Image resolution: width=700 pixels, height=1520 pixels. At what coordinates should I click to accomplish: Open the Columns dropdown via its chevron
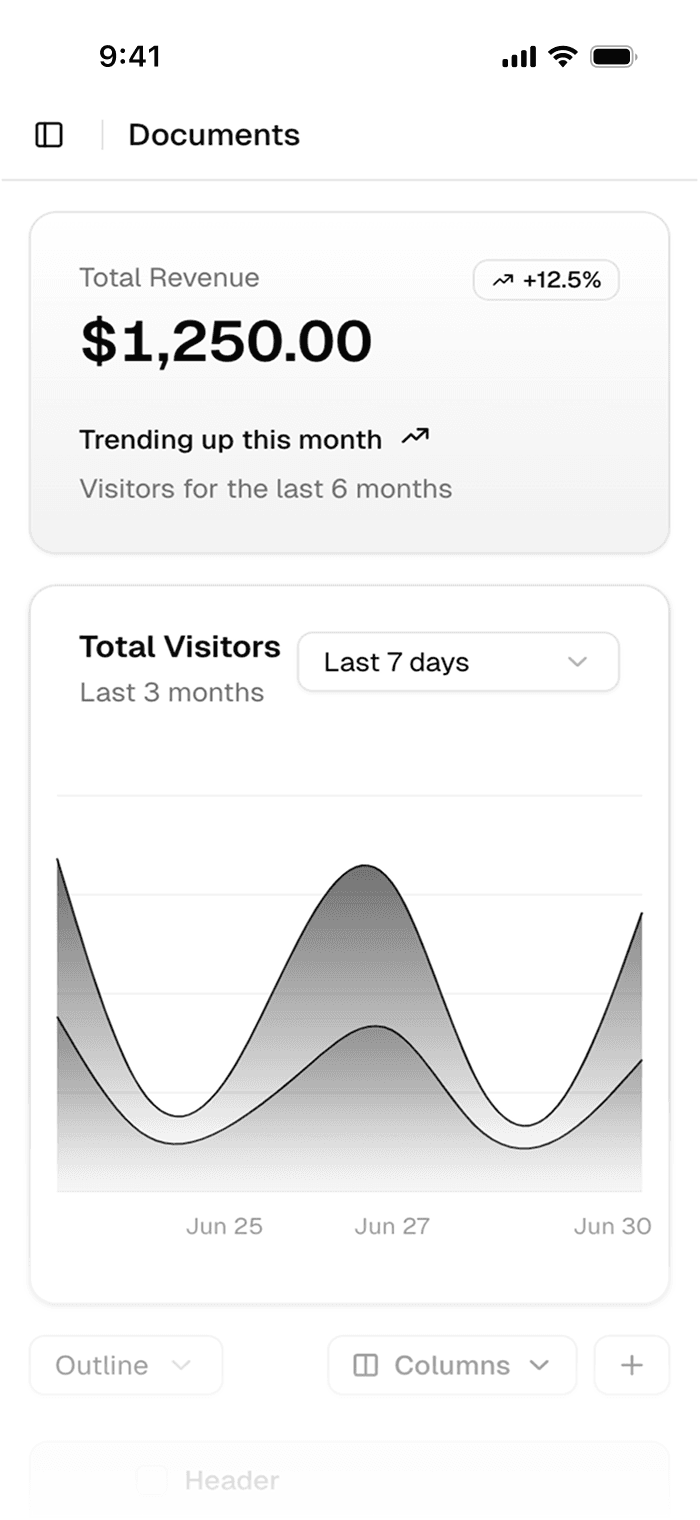coord(539,1364)
